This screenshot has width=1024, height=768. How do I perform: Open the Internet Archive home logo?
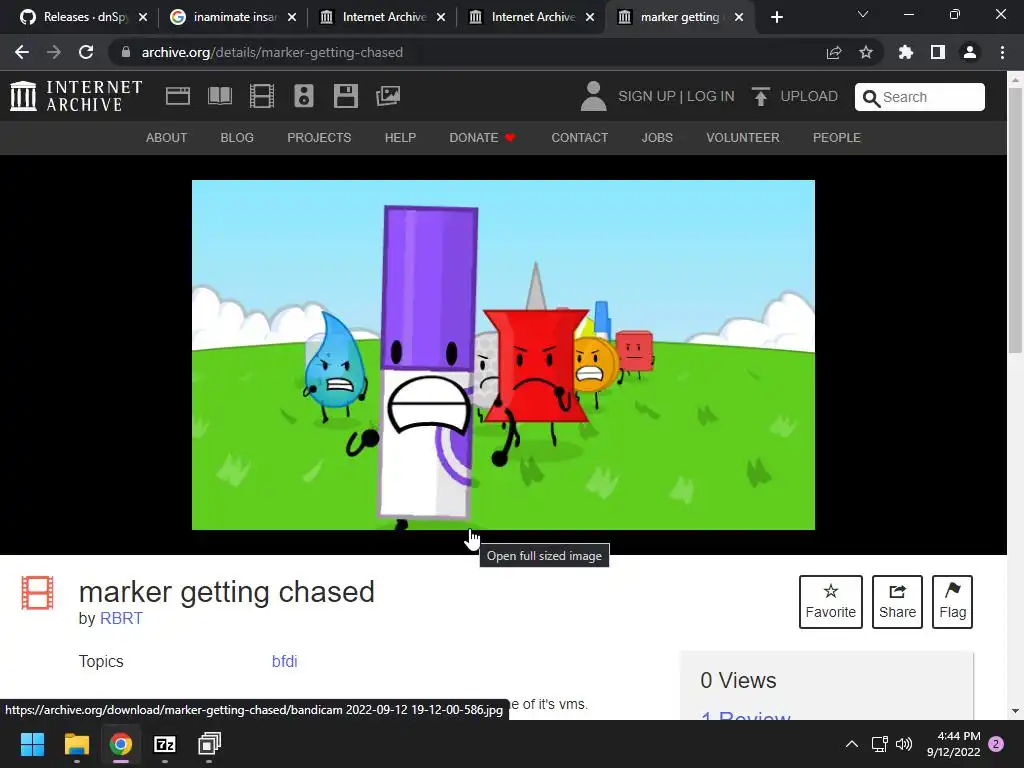(x=76, y=96)
